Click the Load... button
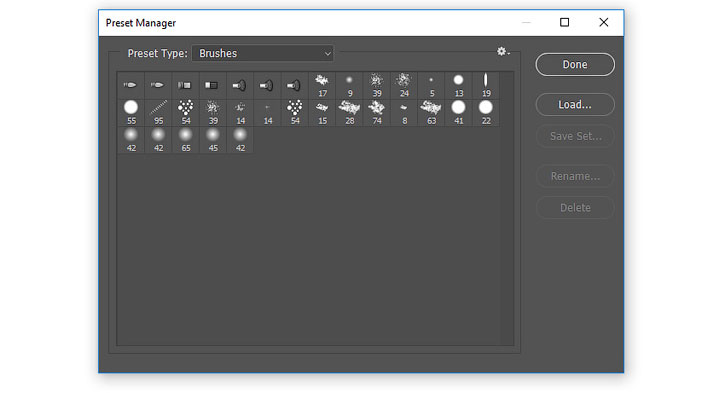The image size is (725, 393). [575, 104]
